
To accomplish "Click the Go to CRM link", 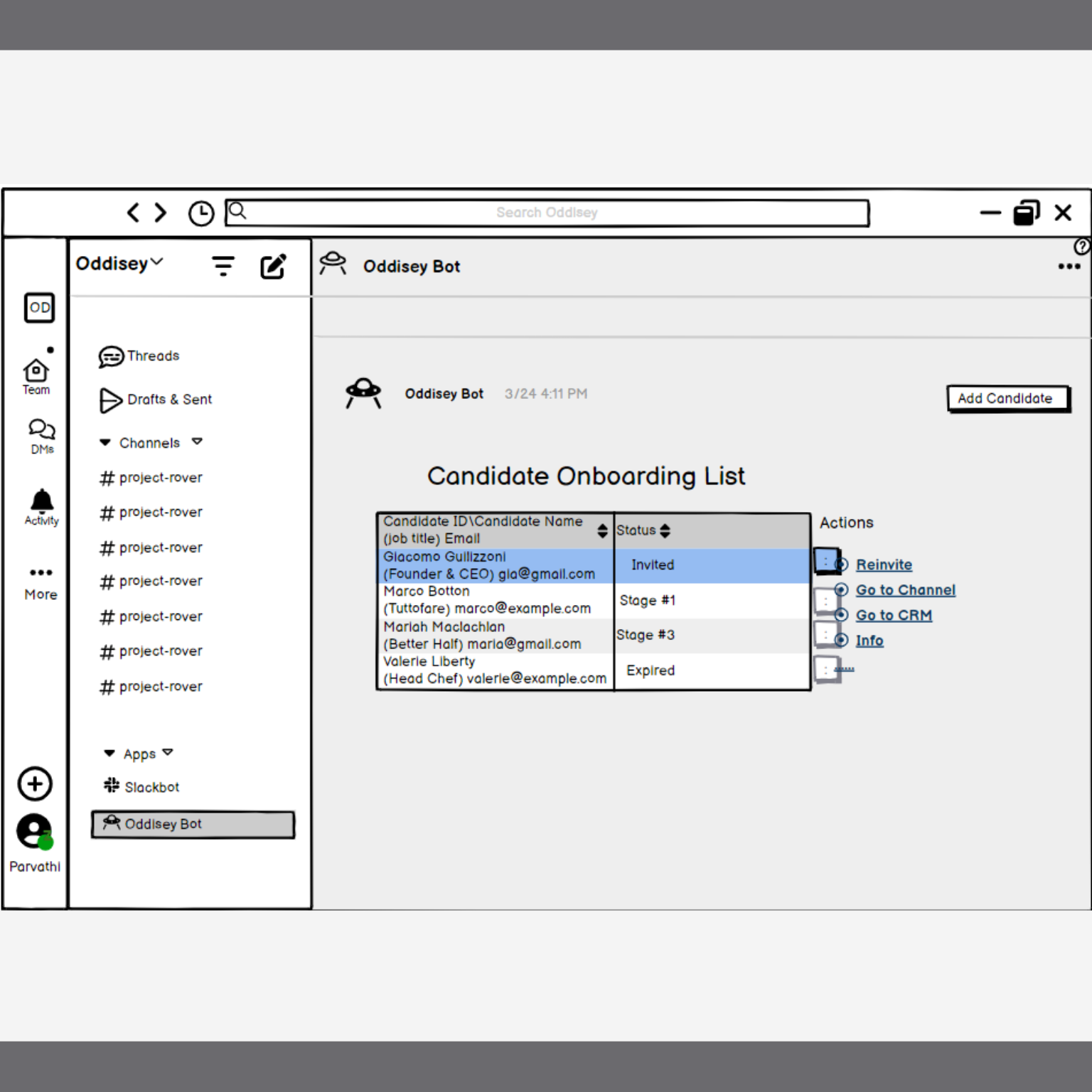I will 894,615.
